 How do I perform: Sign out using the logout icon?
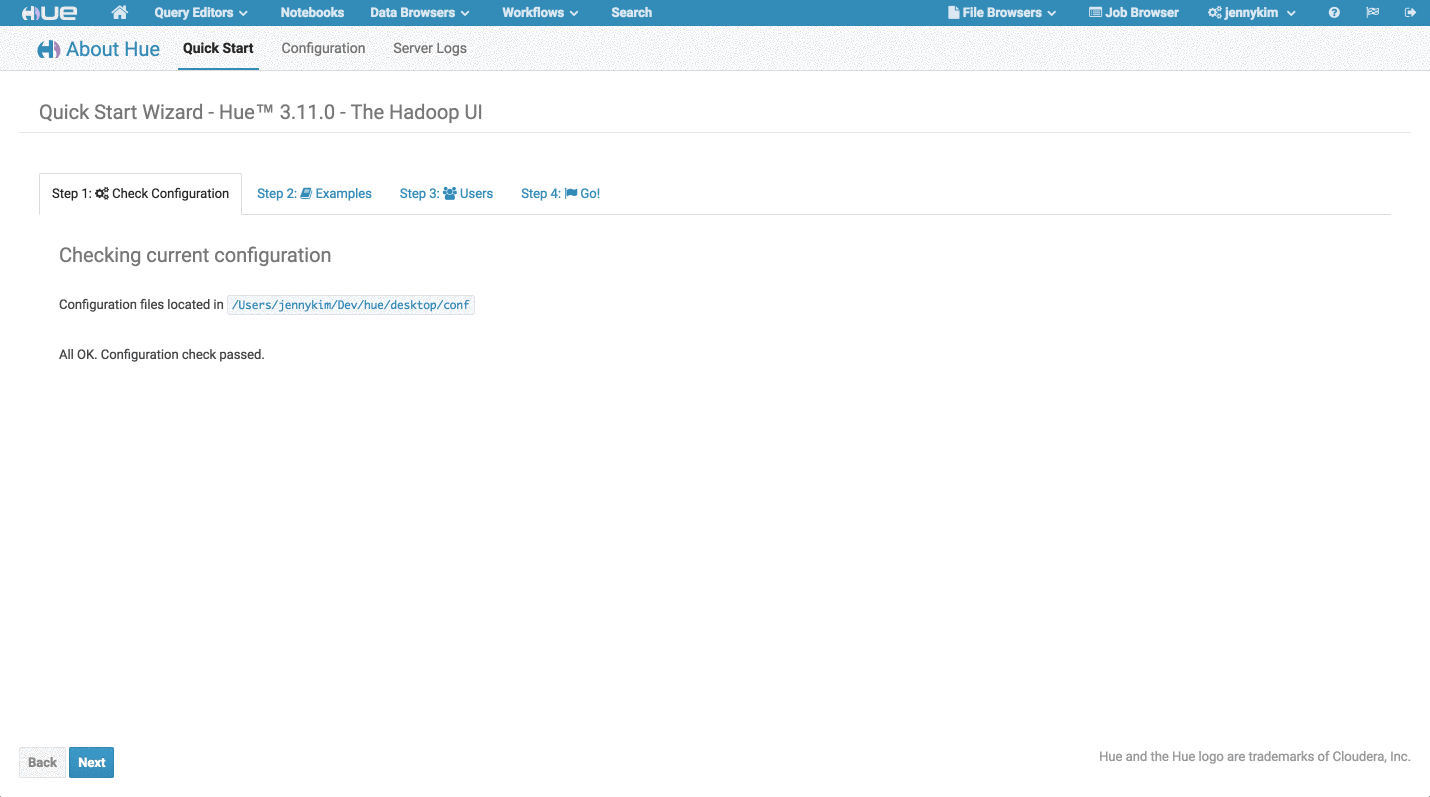coord(1412,12)
